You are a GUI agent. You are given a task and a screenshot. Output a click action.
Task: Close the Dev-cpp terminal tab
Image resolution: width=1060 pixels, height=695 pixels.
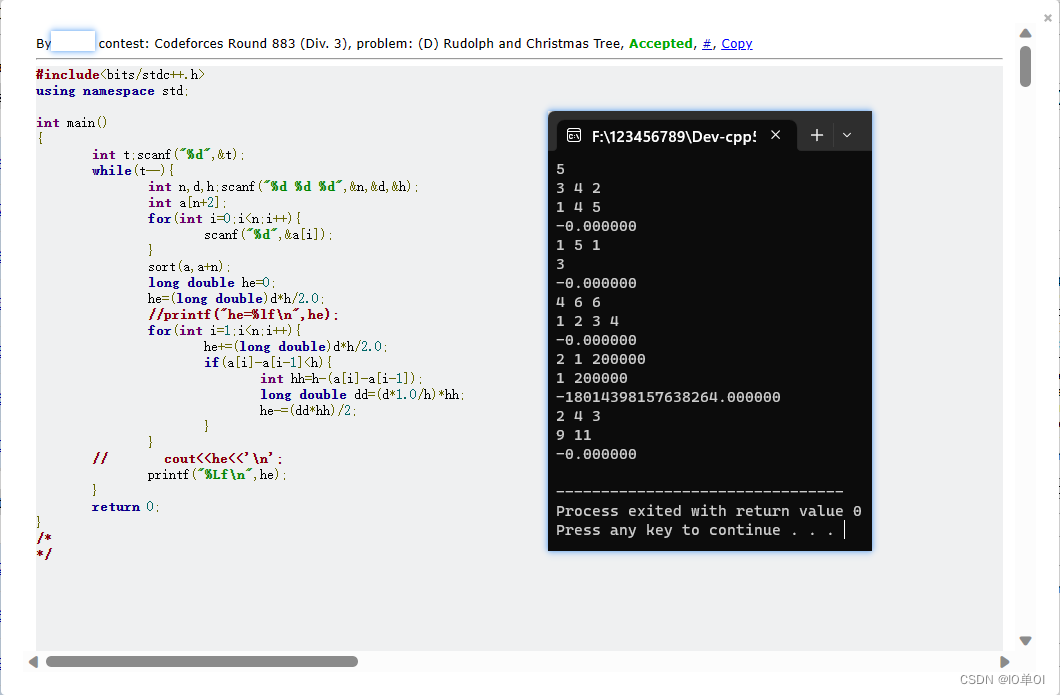point(775,133)
